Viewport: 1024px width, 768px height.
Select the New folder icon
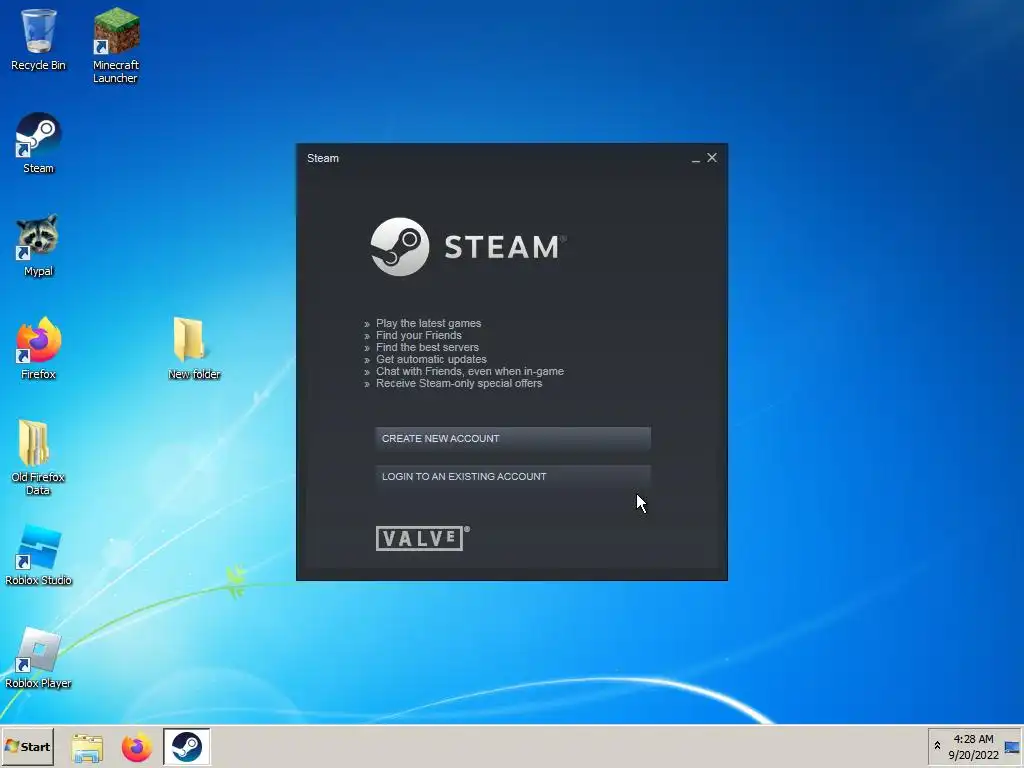(x=194, y=347)
